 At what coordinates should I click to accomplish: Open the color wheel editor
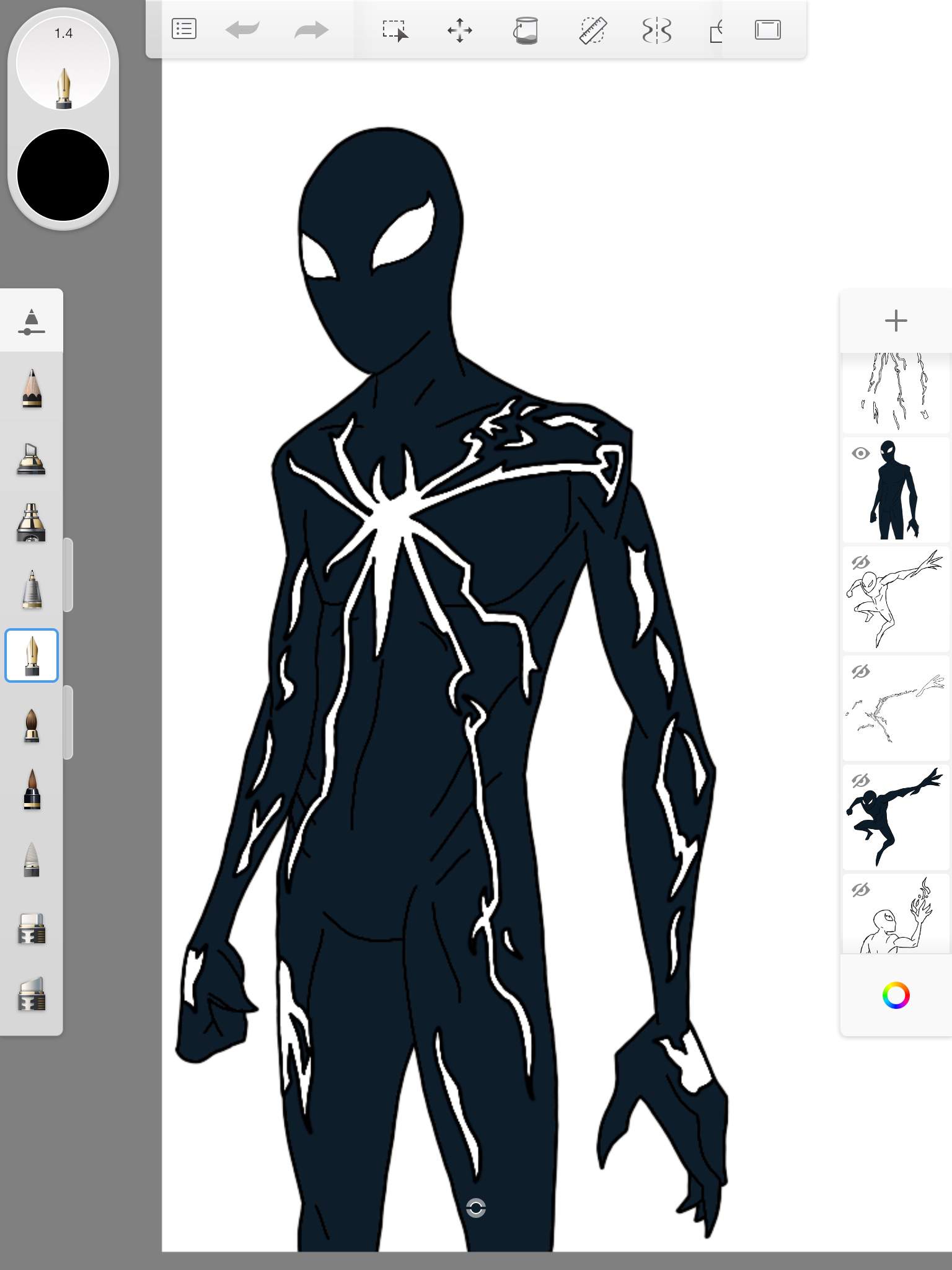click(896, 995)
